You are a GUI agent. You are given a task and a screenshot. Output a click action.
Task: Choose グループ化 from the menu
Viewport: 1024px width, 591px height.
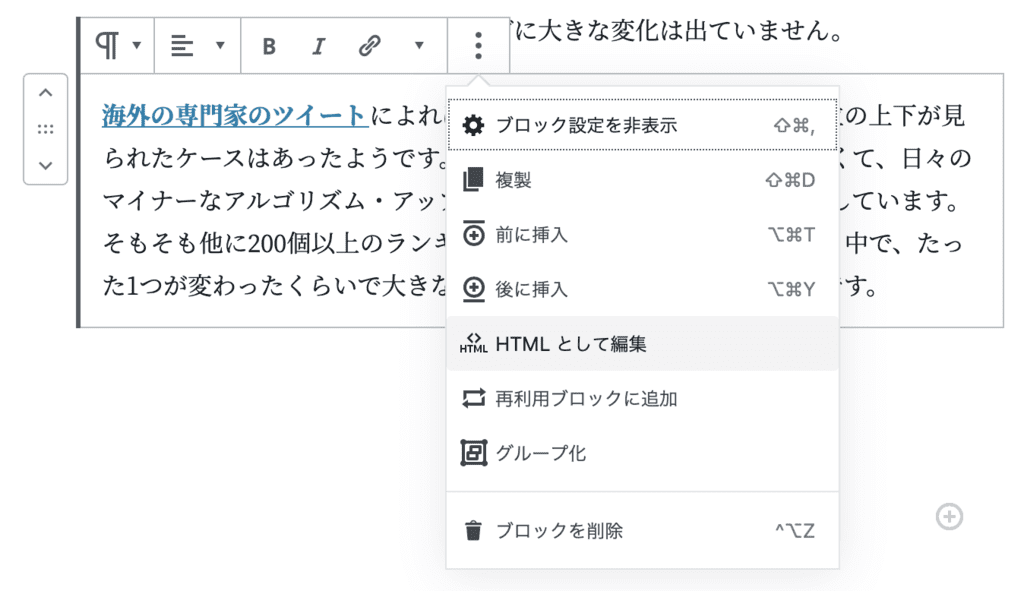pos(541,452)
